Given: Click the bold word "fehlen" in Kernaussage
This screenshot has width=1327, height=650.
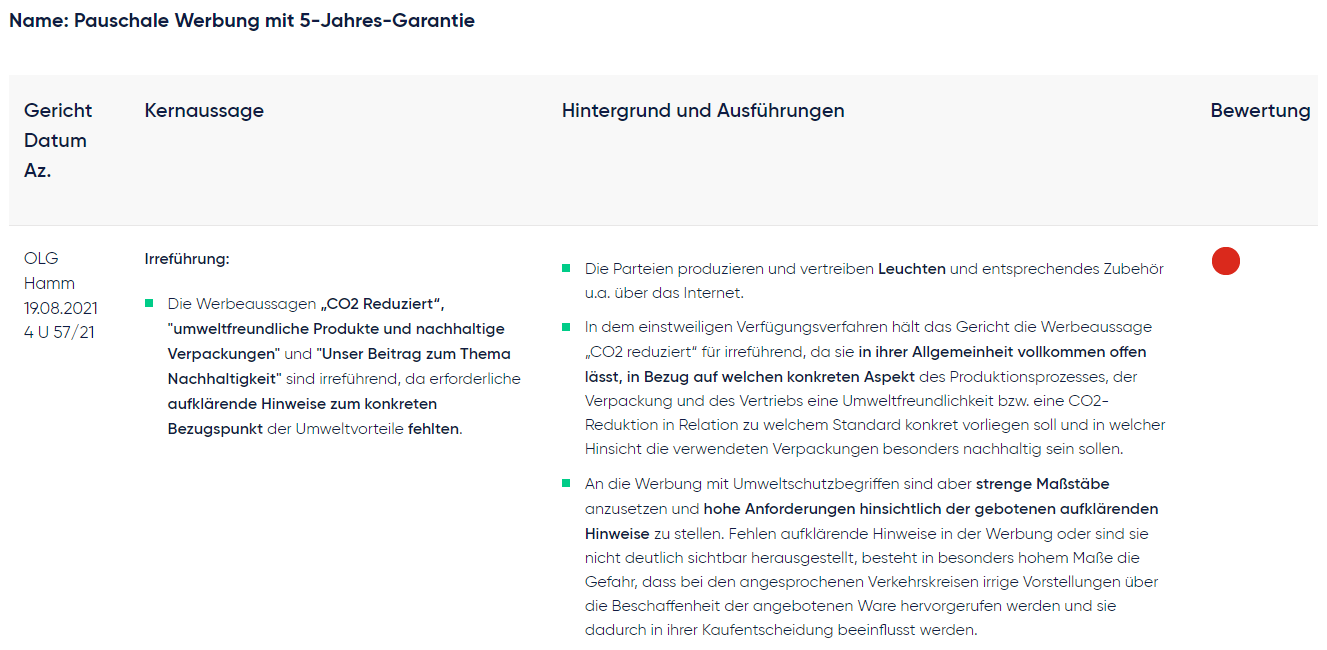Looking at the screenshot, I should click(x=432, y=428).
